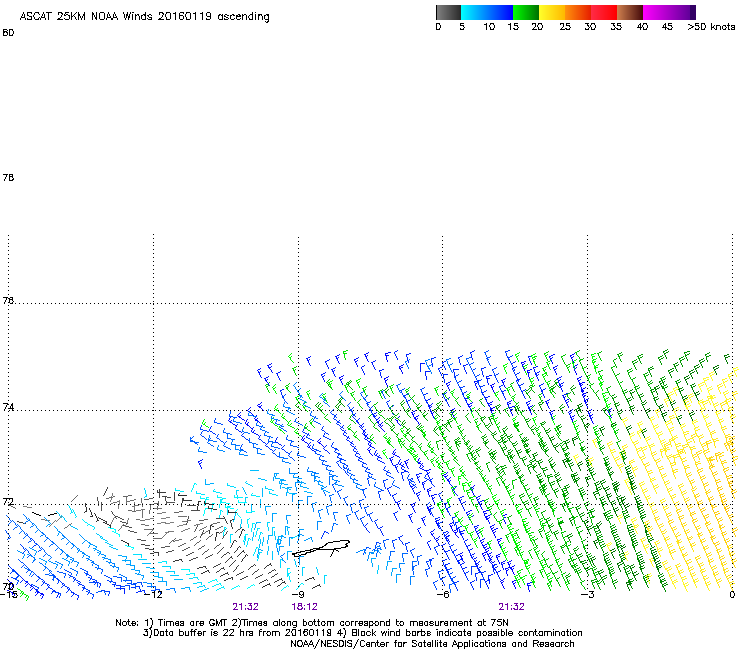Click the plot title 'ASCAT 25KM NOAA Winds 20160119 ascending'
The width and height of the screenshot is (740, 650).
coord(144,17)
